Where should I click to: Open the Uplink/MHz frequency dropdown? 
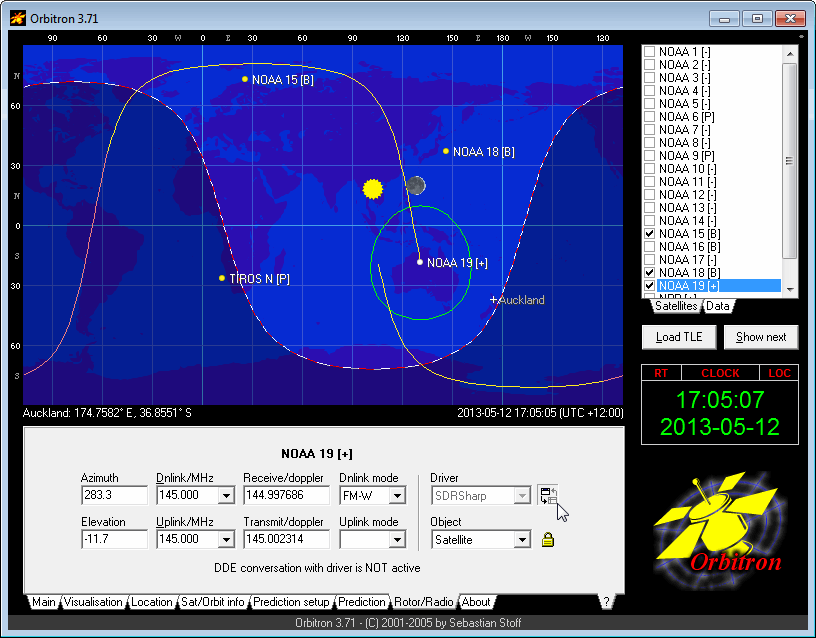click(x=226, y=540)
